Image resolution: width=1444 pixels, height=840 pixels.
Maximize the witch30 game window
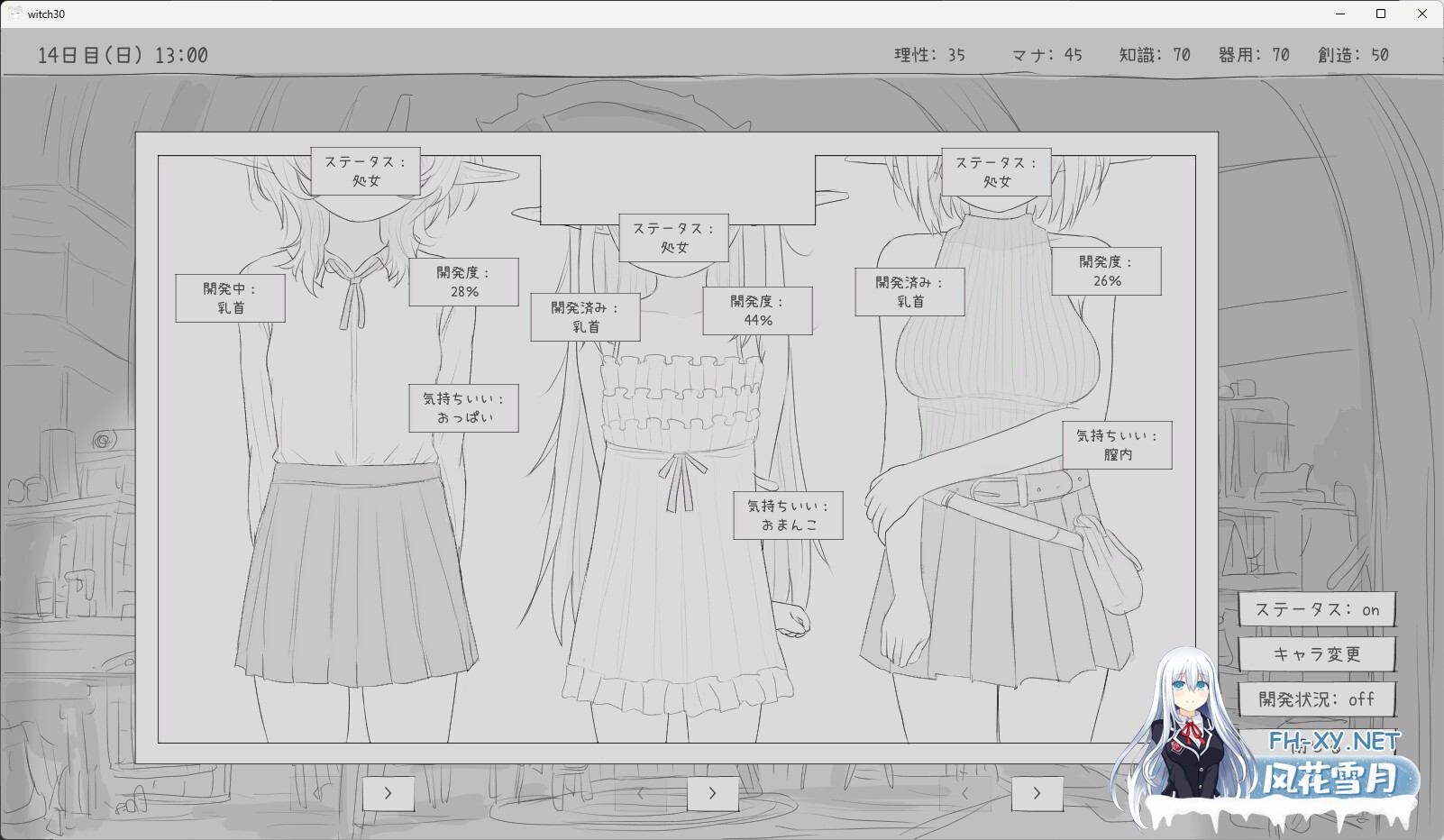[1379, 14]
